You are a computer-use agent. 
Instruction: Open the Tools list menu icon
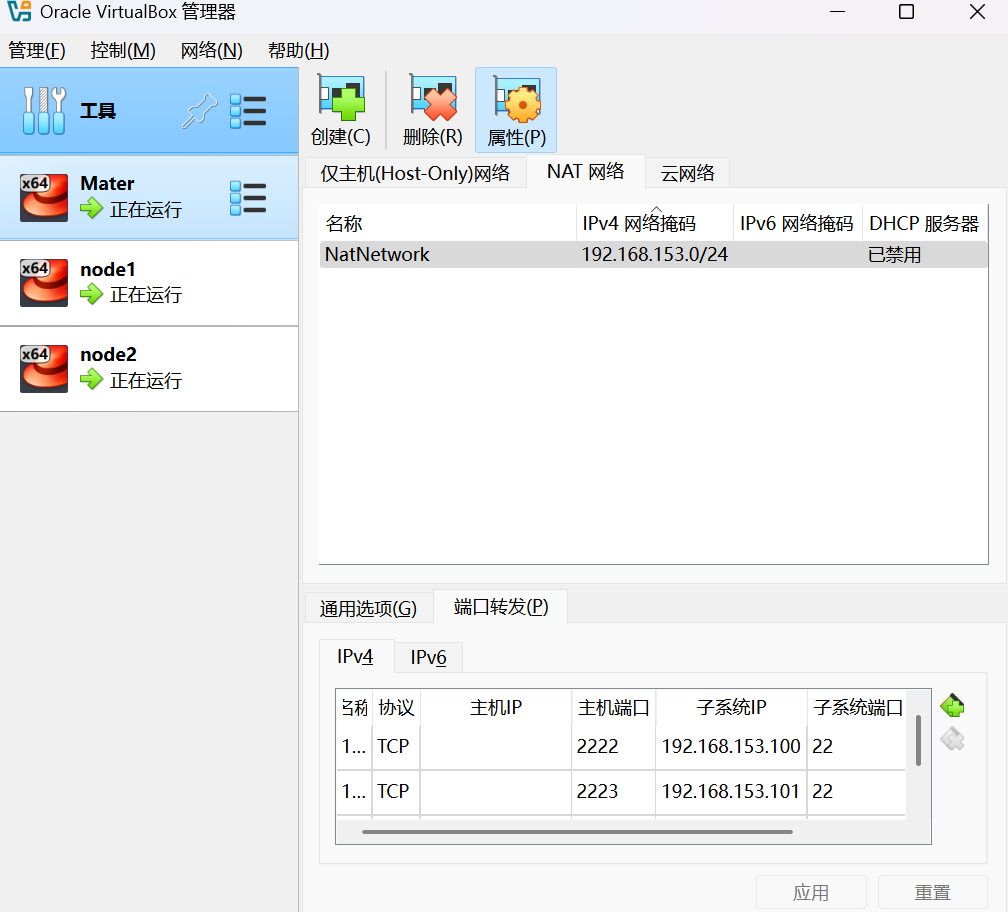pyautogui.click(x=248, y=111)
